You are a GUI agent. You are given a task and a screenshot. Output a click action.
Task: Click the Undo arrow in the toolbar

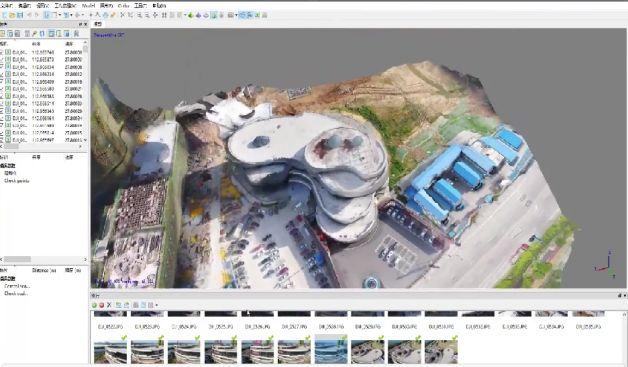tap(29, 15)
